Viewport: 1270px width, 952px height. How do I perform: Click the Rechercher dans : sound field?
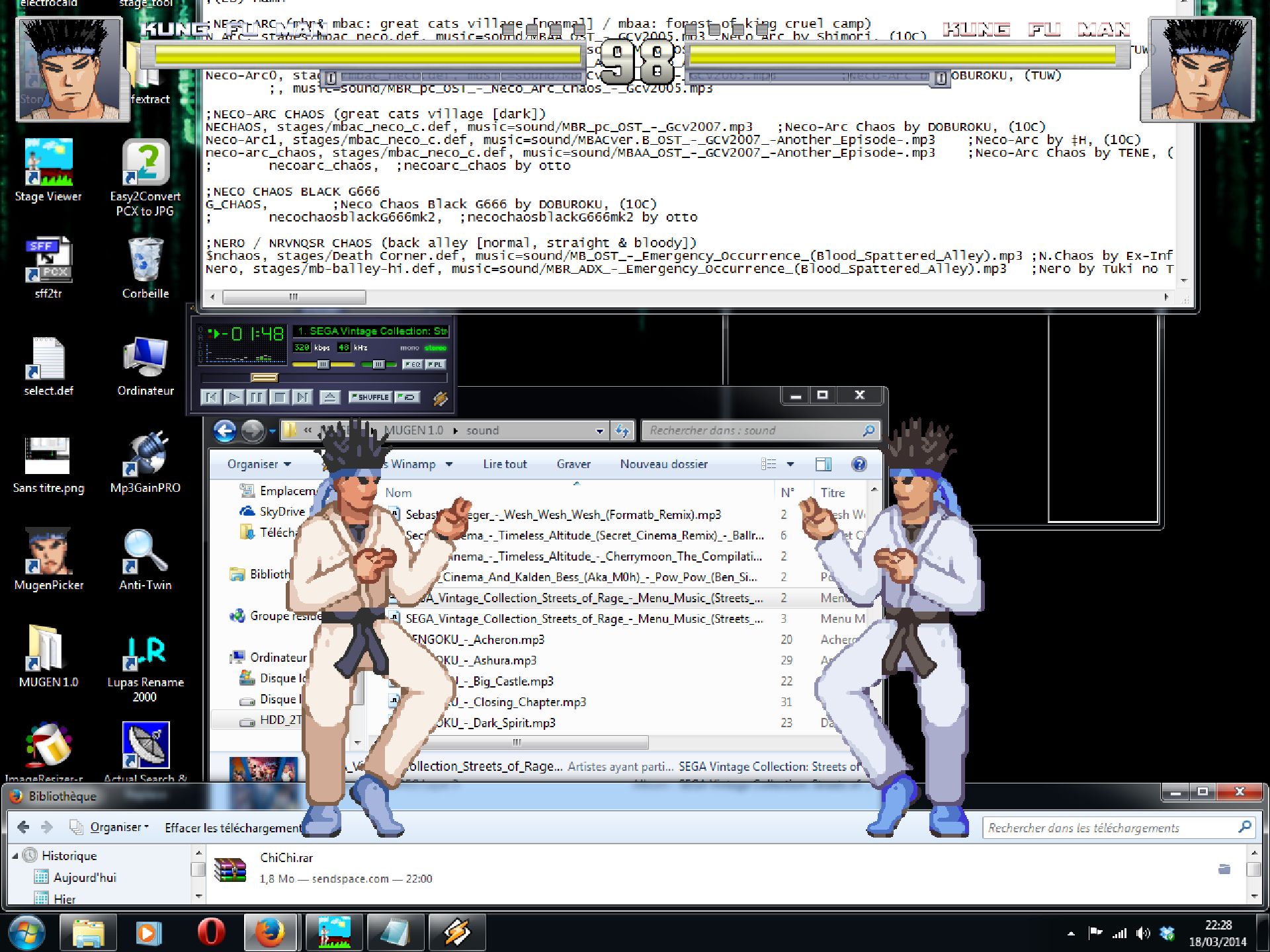click(761, 431)
